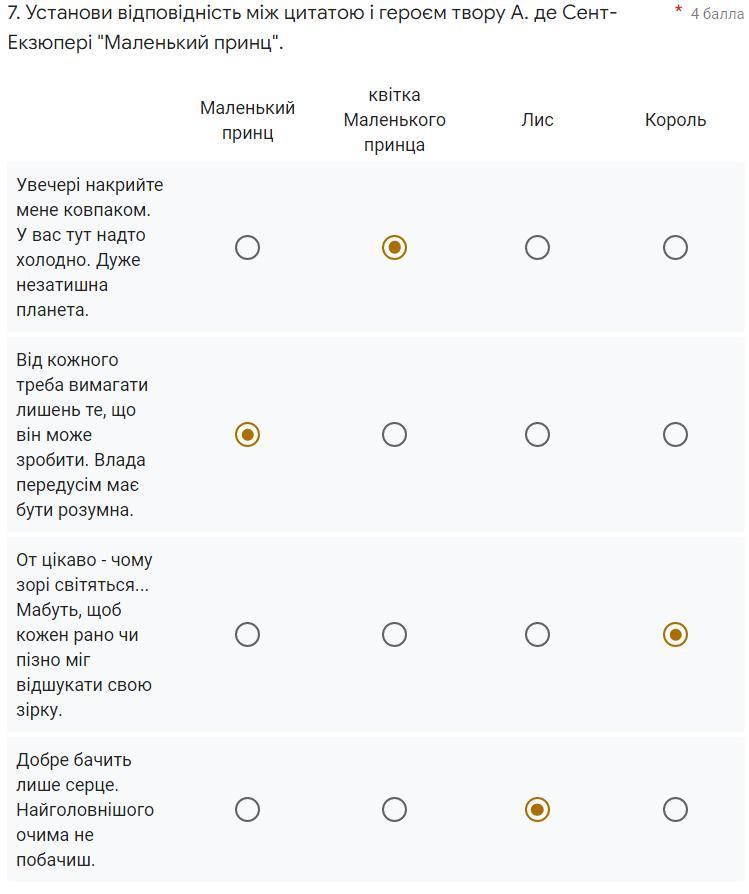
Task: Choose Маленький принц for бачить серце quote
Action: pyautogui.click(x=247, y=810)
